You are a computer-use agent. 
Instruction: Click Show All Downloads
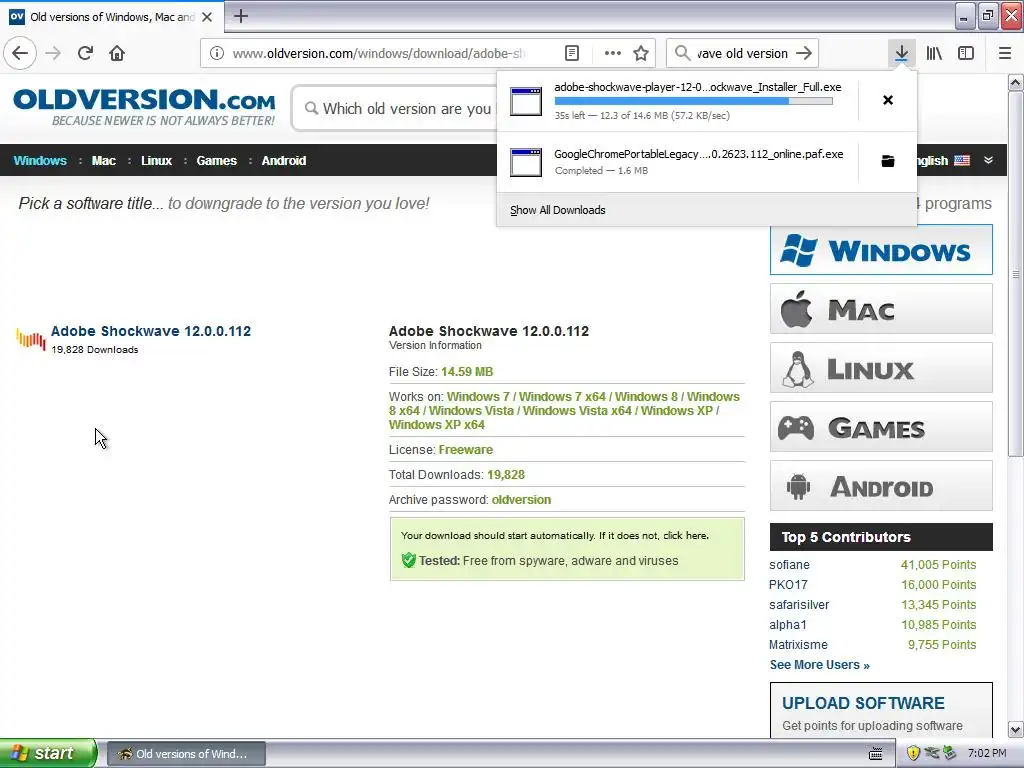point(558,210)
